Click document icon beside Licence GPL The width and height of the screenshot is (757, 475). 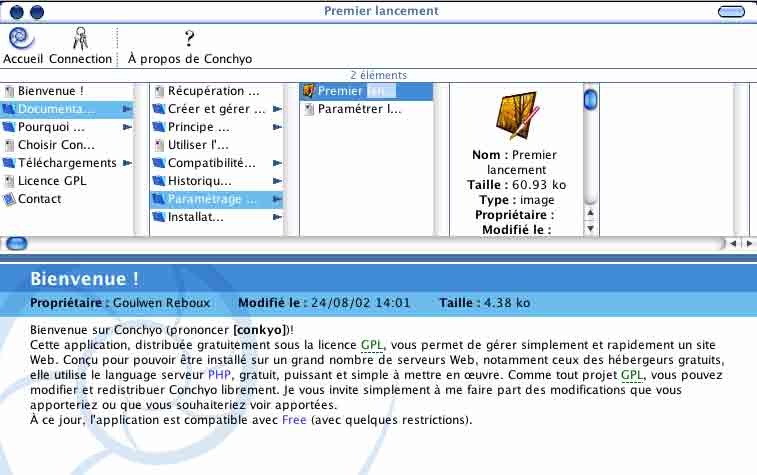click(9, 181)
